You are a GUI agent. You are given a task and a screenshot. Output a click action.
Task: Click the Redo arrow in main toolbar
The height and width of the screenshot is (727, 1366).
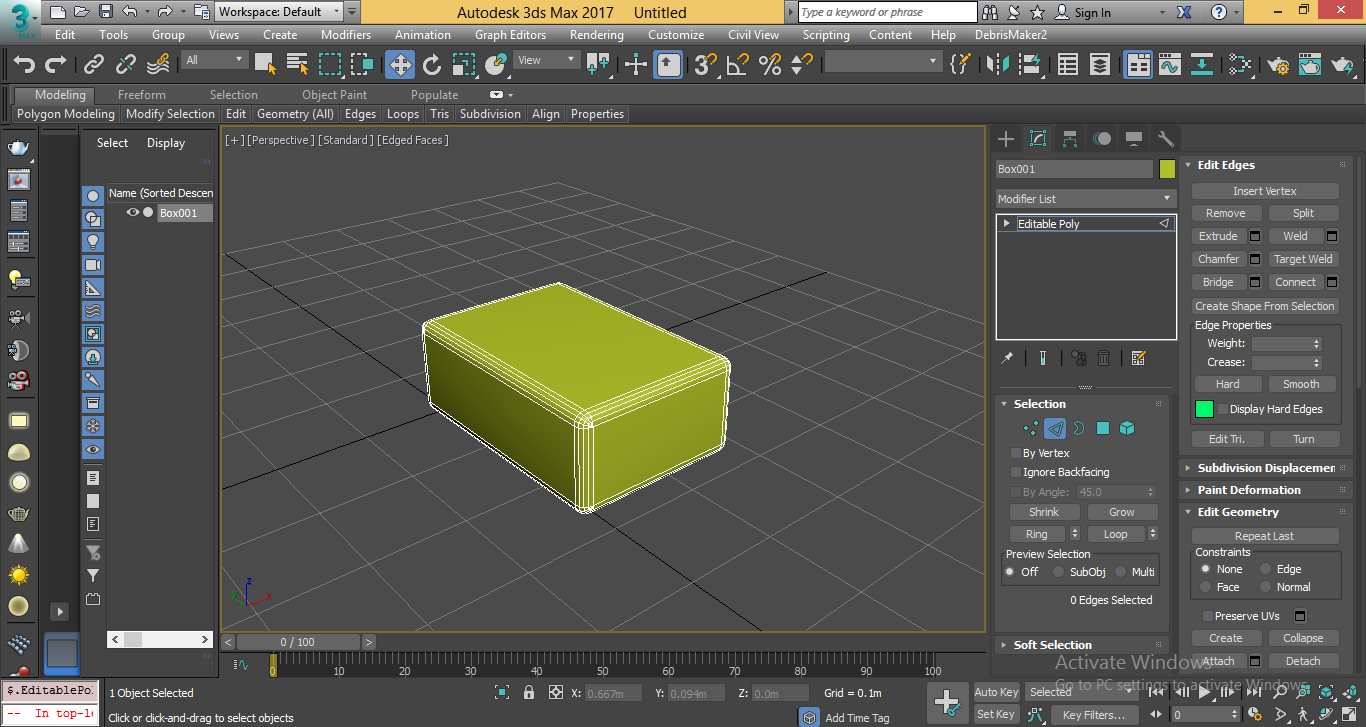click(x=56, y=65)
